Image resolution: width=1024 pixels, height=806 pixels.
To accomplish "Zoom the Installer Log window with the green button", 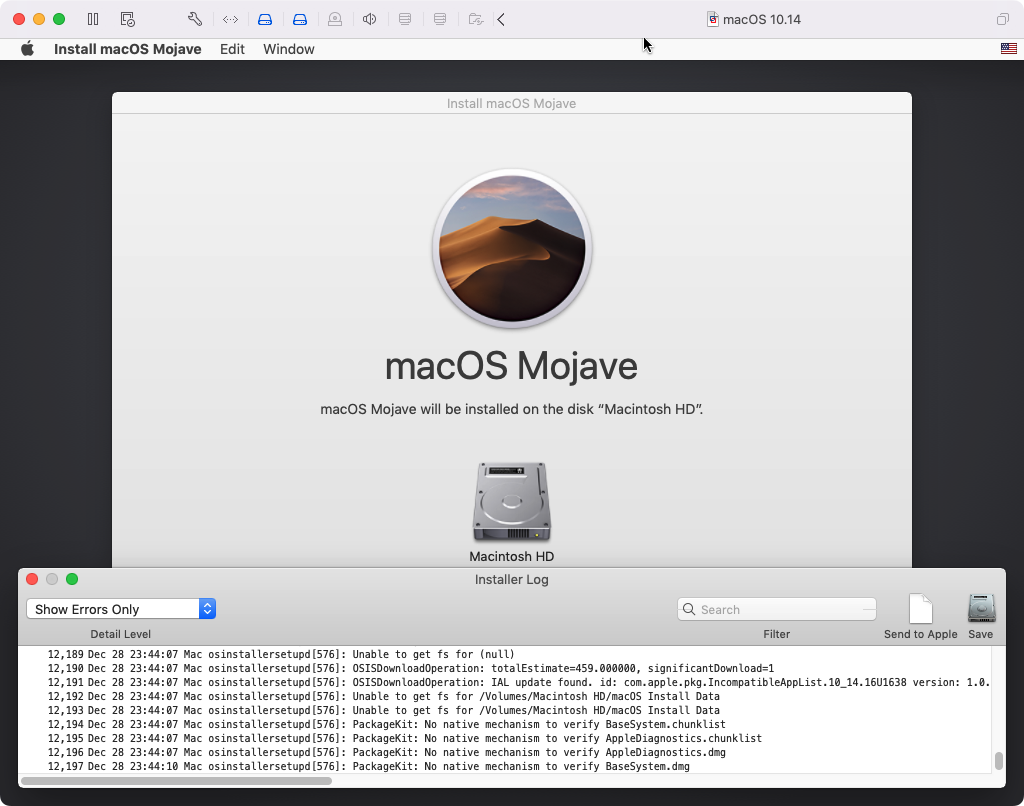I will pos(72,579).
